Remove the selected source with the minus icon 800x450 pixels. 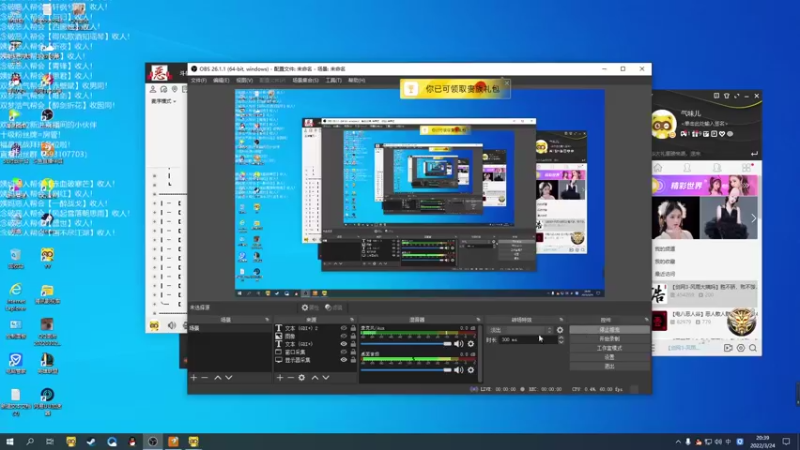(290, 378)
